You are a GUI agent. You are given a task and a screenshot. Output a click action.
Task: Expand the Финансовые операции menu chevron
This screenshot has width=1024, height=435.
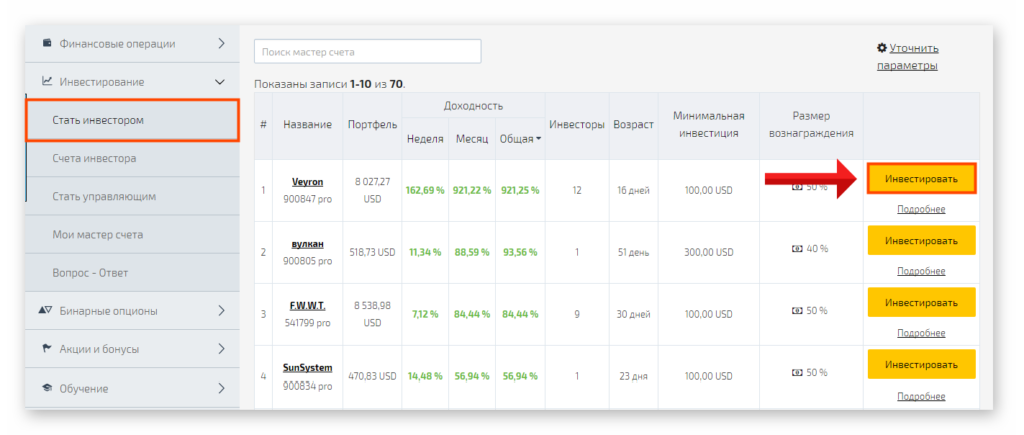pos(221,43)
